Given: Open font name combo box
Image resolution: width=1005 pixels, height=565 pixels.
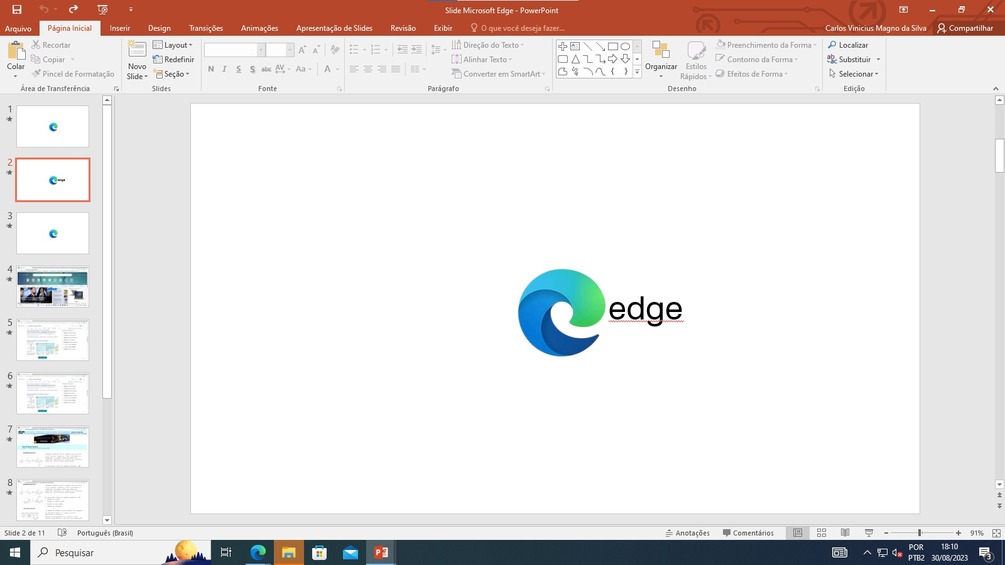Looking at the screenshot, I should pos(235,50).
